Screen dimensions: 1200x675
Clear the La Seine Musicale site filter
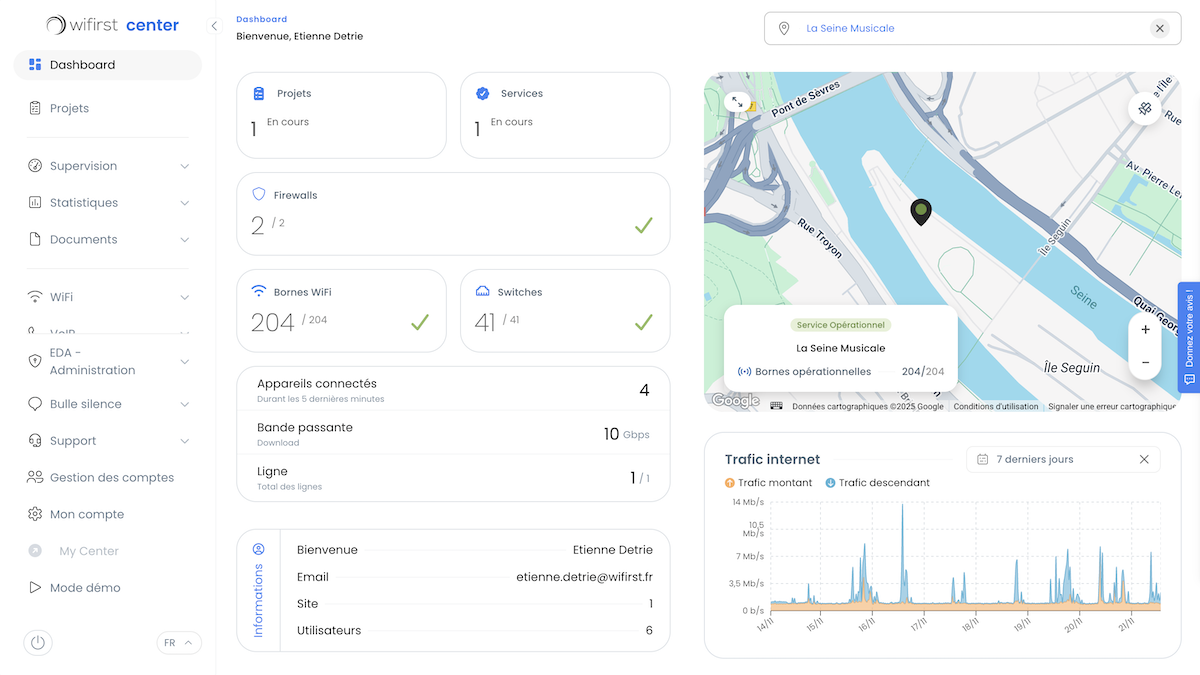[1159, 28]
